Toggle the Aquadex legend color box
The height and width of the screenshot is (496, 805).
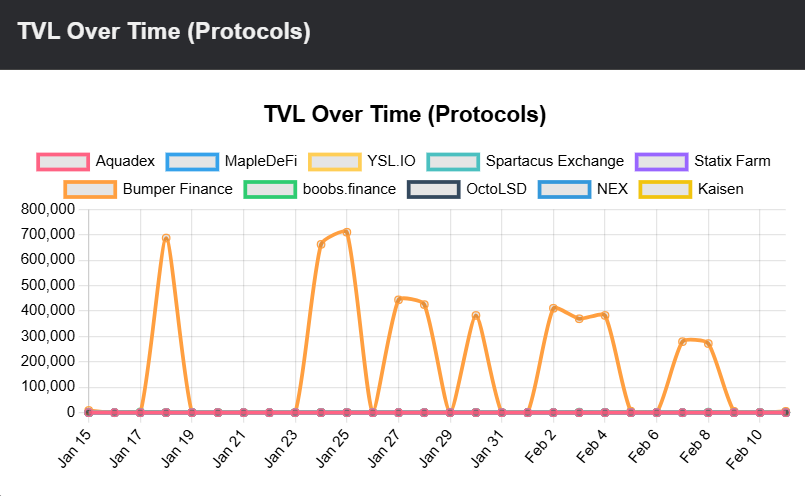click(63, 161)
